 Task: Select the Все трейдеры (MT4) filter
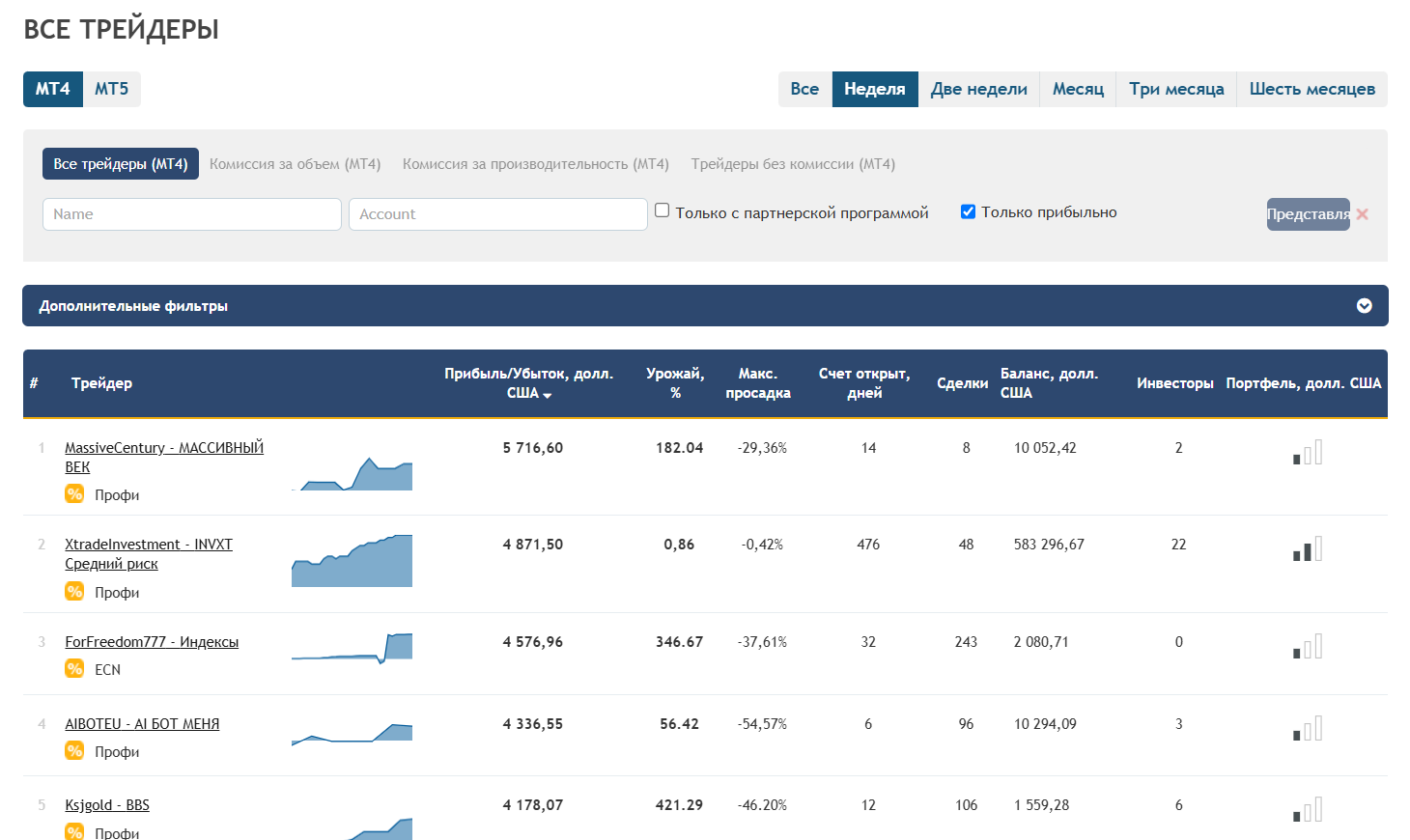121,164
